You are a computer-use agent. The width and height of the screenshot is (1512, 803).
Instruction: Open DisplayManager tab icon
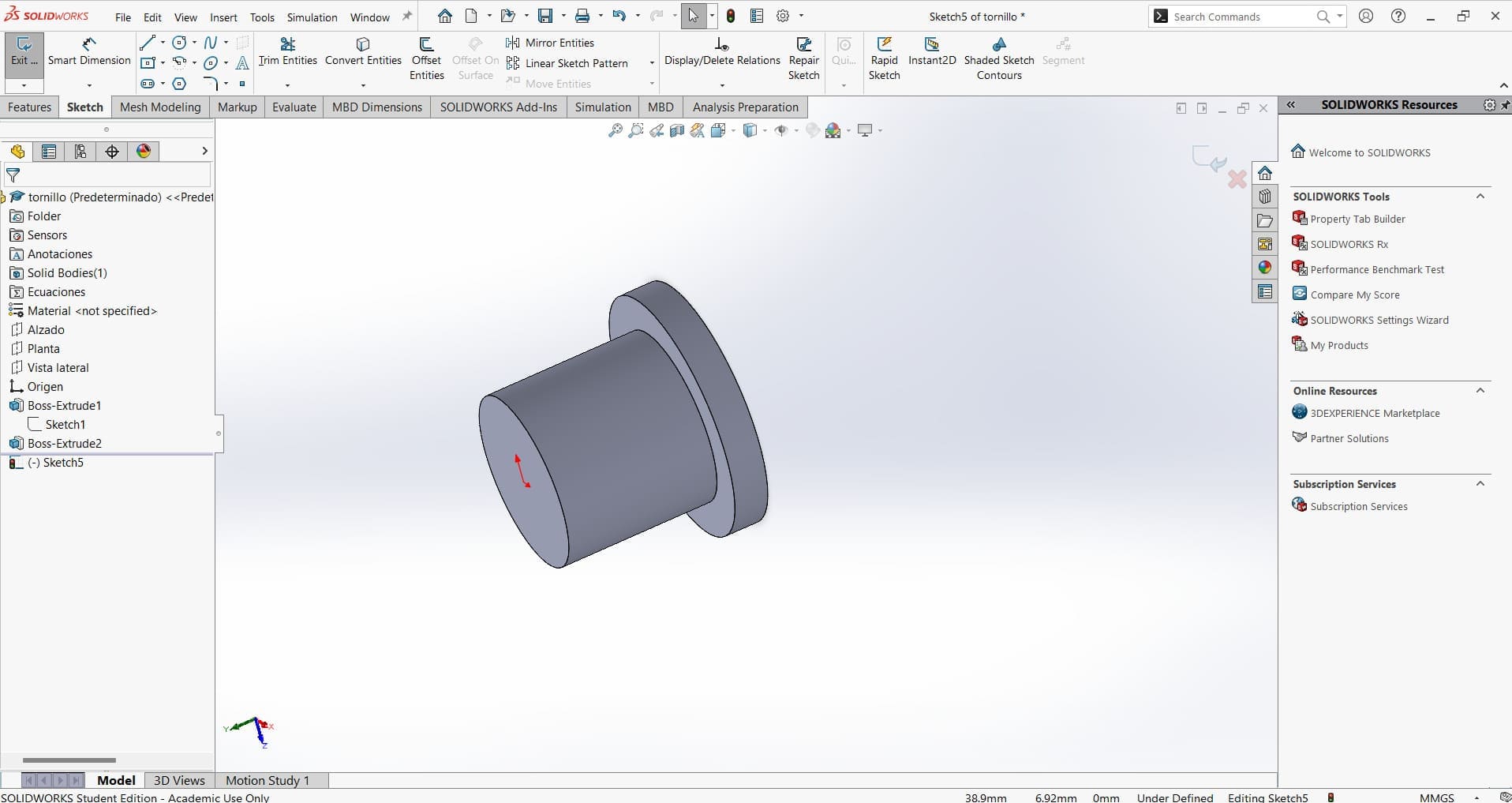click(144, 152)
